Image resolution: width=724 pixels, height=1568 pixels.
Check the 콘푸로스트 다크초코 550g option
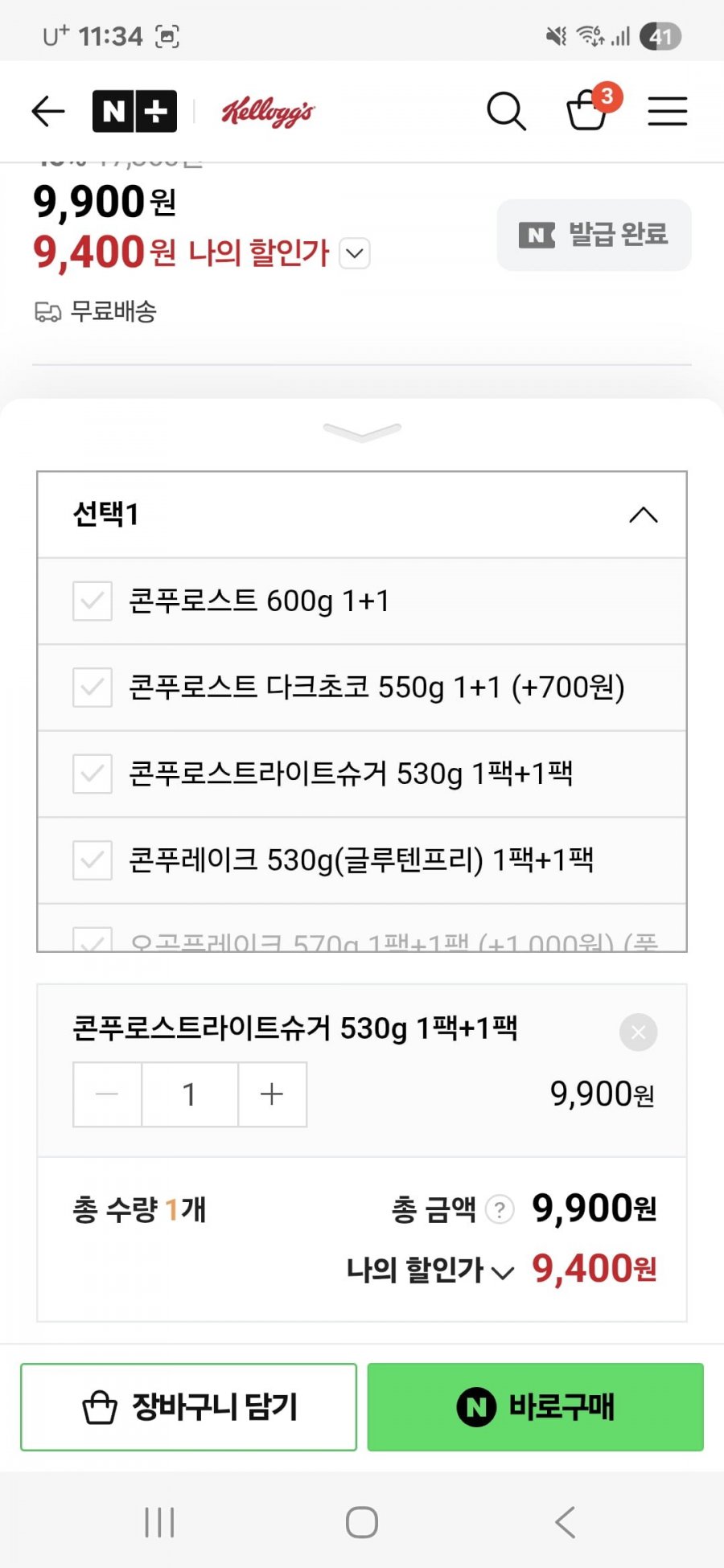point(93,688)
